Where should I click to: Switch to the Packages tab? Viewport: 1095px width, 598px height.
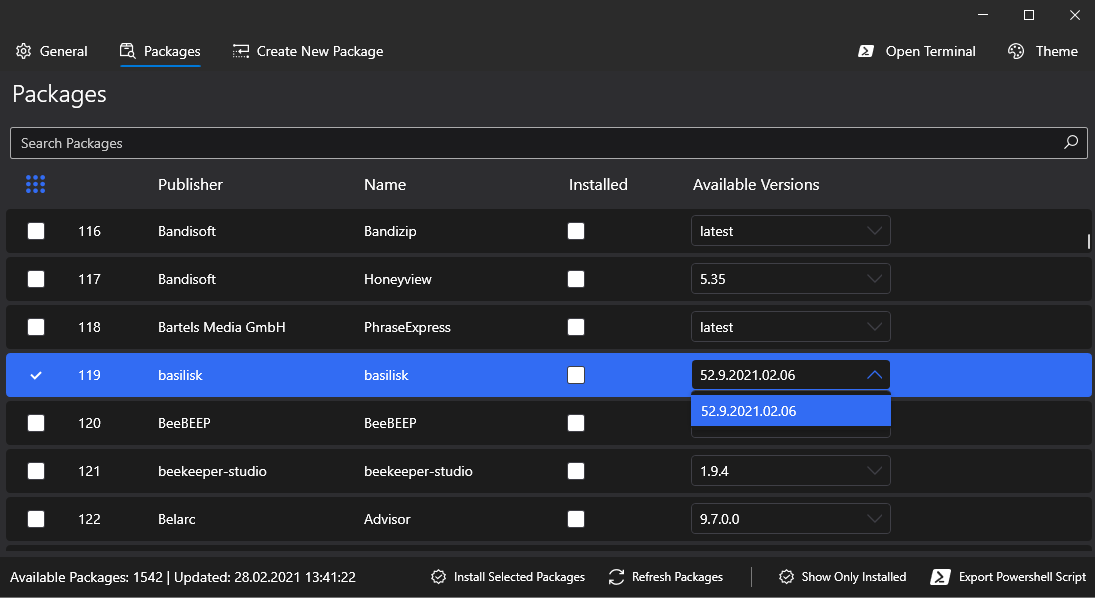[160, 51]
